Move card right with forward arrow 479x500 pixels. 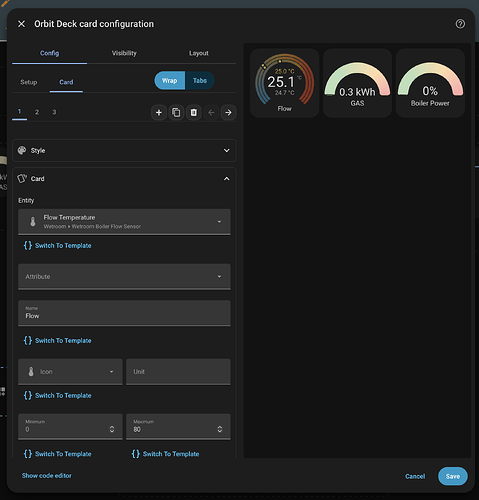(228, 113)
